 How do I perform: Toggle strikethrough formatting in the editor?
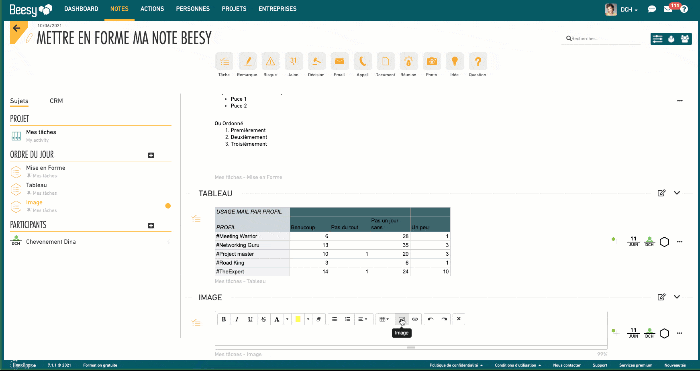[263, 319]
